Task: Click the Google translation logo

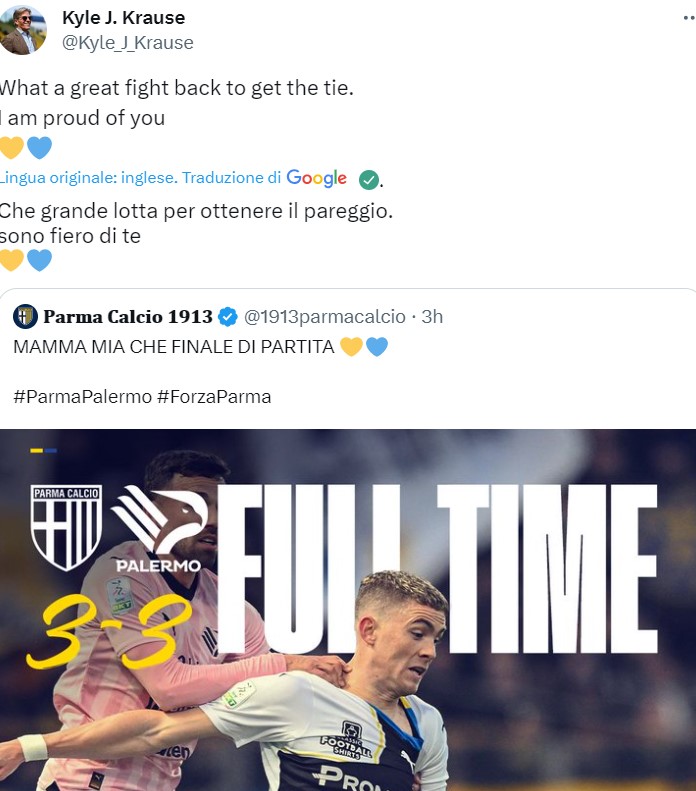Action: point(316,178)
